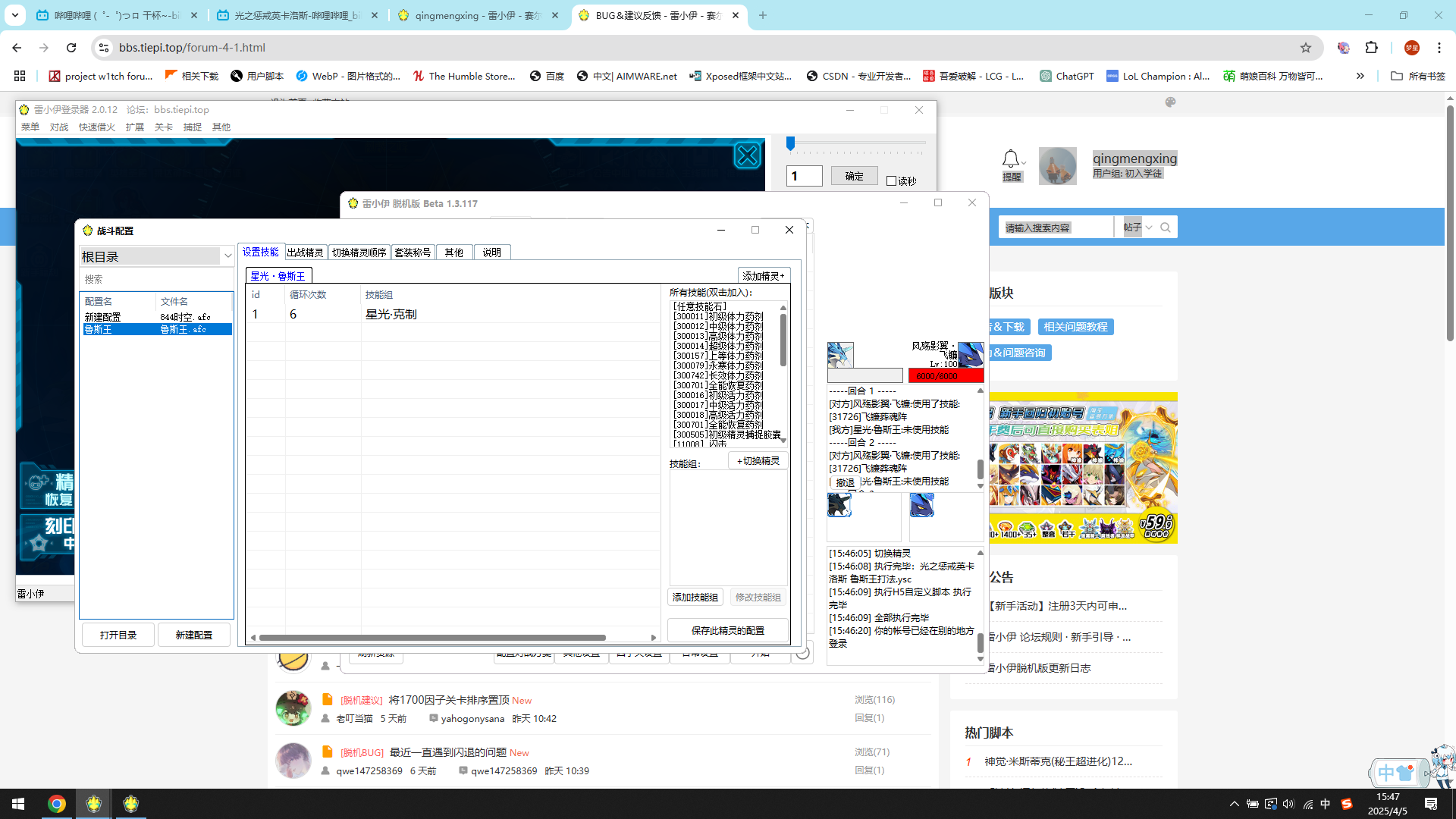
Task: Click the 风殇影翼·飞镰 opponent portrait
Action: tap(971, 355)
